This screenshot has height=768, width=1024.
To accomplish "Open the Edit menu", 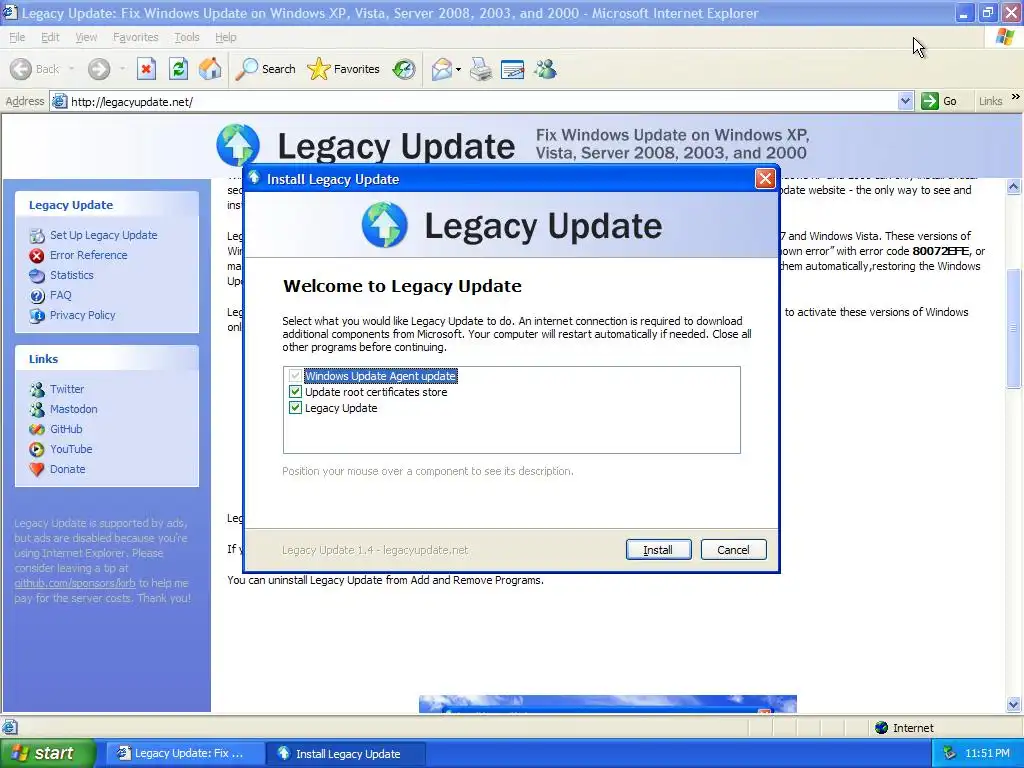I will pos(50,37).
